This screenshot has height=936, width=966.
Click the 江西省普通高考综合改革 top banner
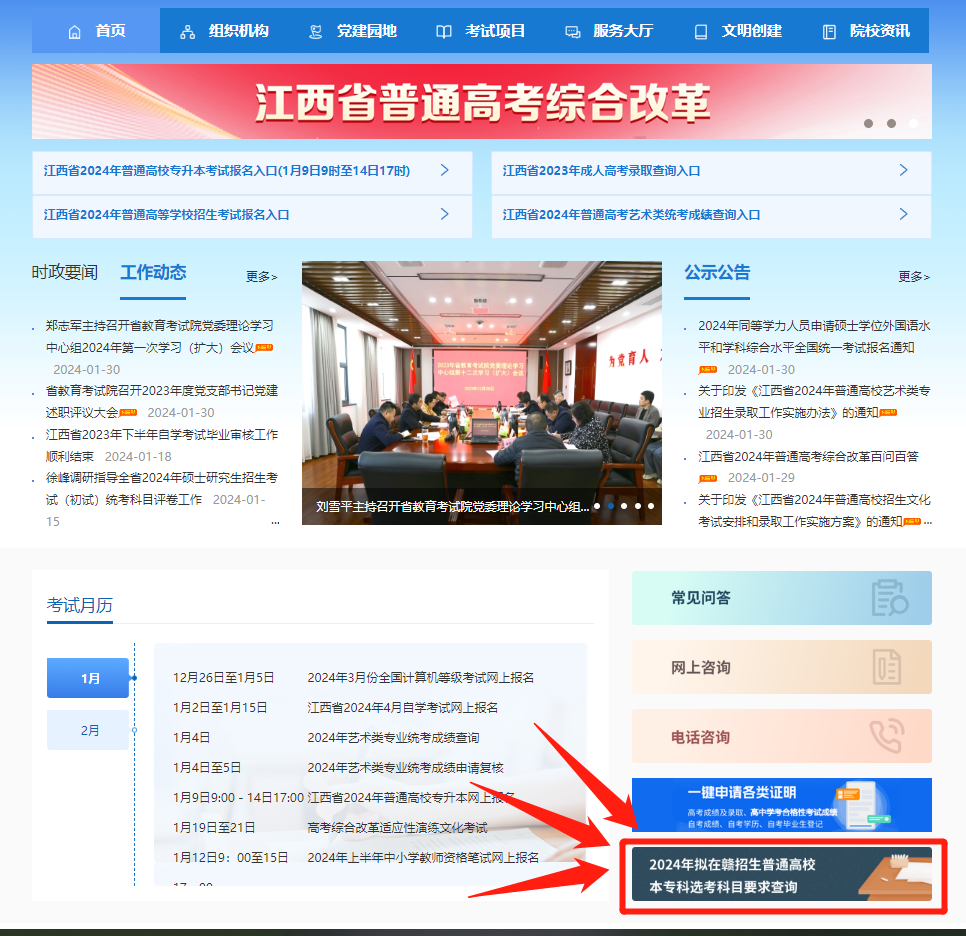[x=482, y=102]
